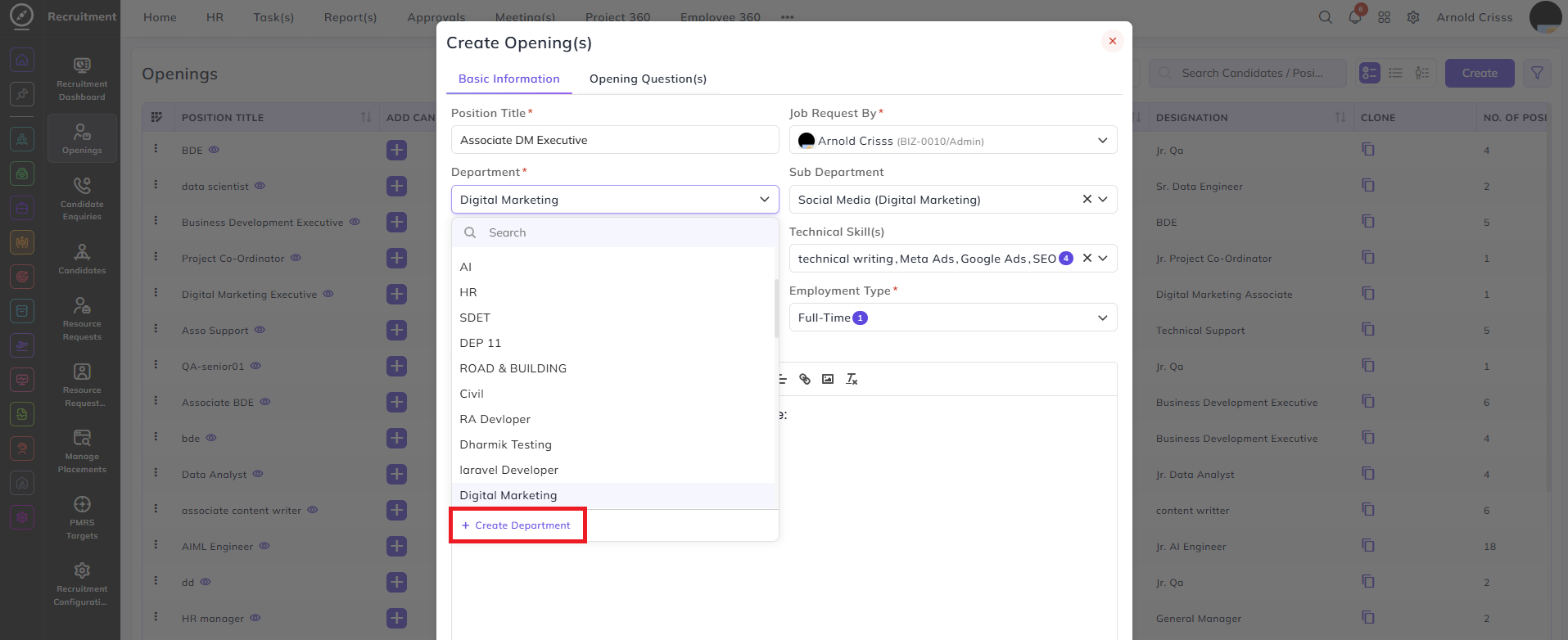
Task: Clear all Technical Skills selections
Action: pyautogui.click(x=1087, y=258)
